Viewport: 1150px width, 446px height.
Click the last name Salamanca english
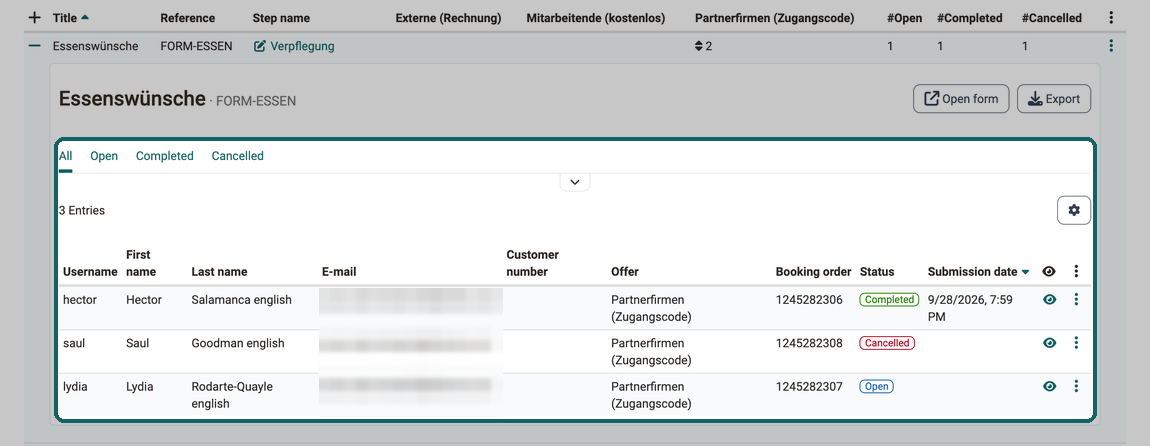click(x=241, y=299)
